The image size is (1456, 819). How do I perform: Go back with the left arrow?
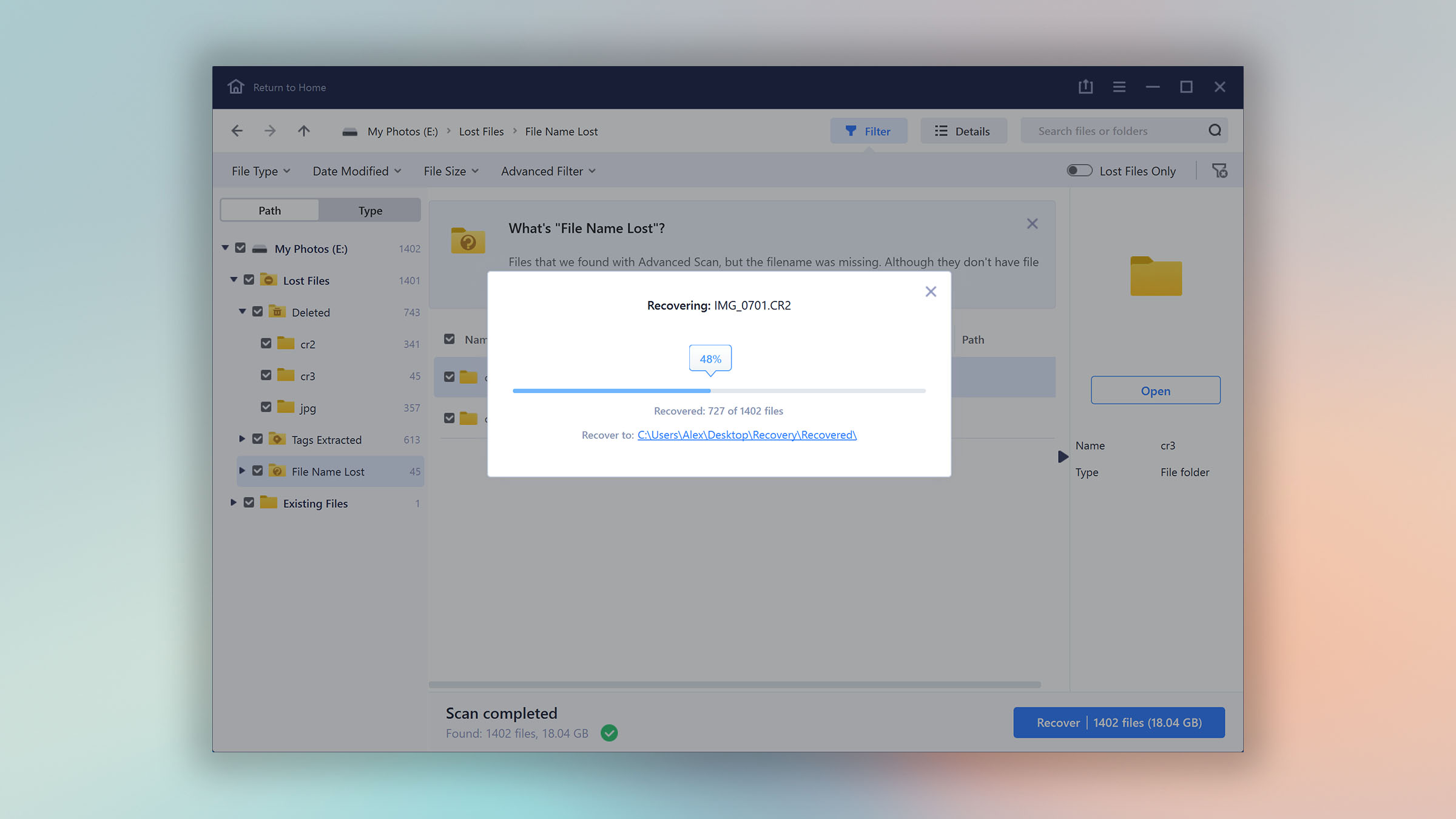click(237, 130)
